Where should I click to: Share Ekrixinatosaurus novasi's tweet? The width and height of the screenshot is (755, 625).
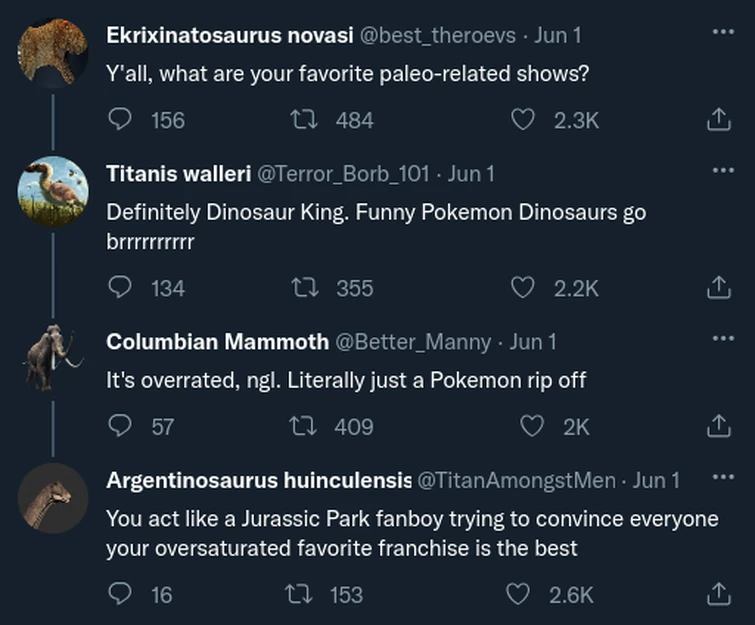(x=716, y=120)
